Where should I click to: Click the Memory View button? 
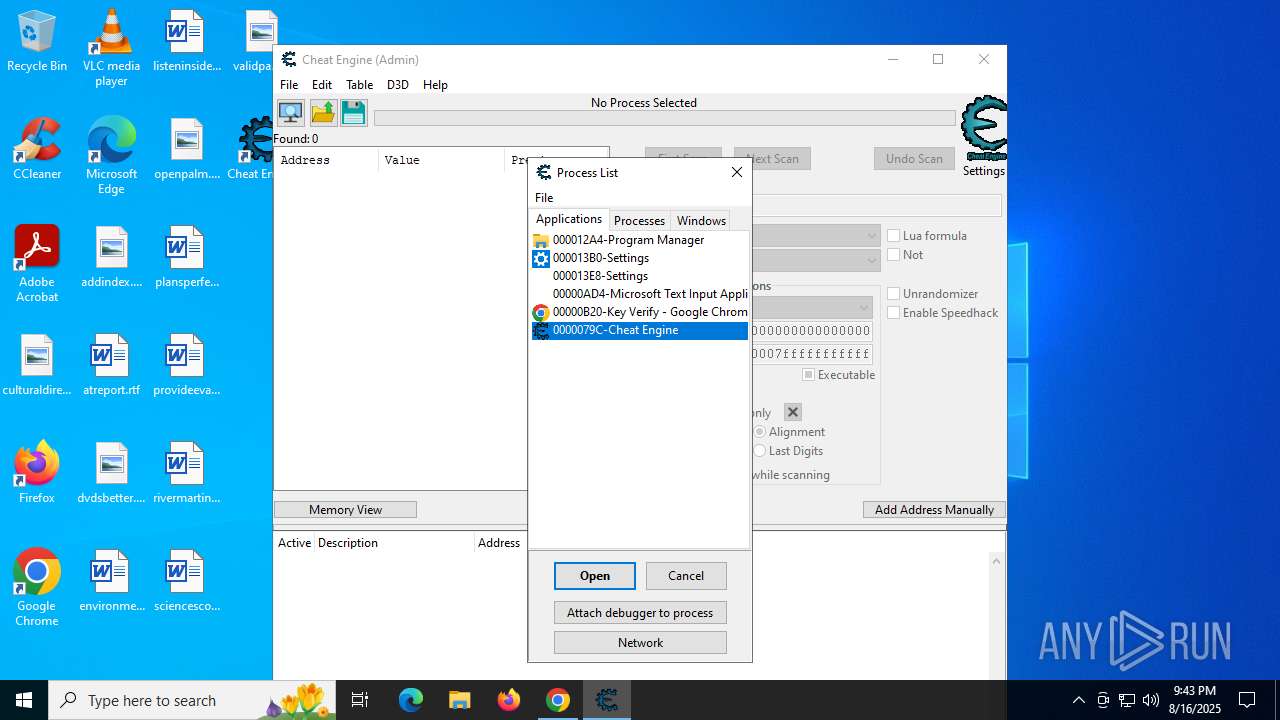pyautogui.click(x=345, y=510)
